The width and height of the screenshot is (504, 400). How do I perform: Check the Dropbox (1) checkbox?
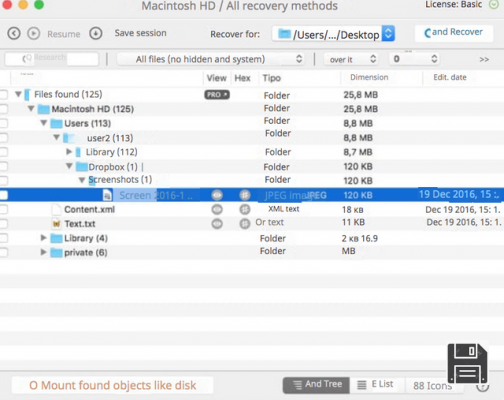click(x=3, y=166)
